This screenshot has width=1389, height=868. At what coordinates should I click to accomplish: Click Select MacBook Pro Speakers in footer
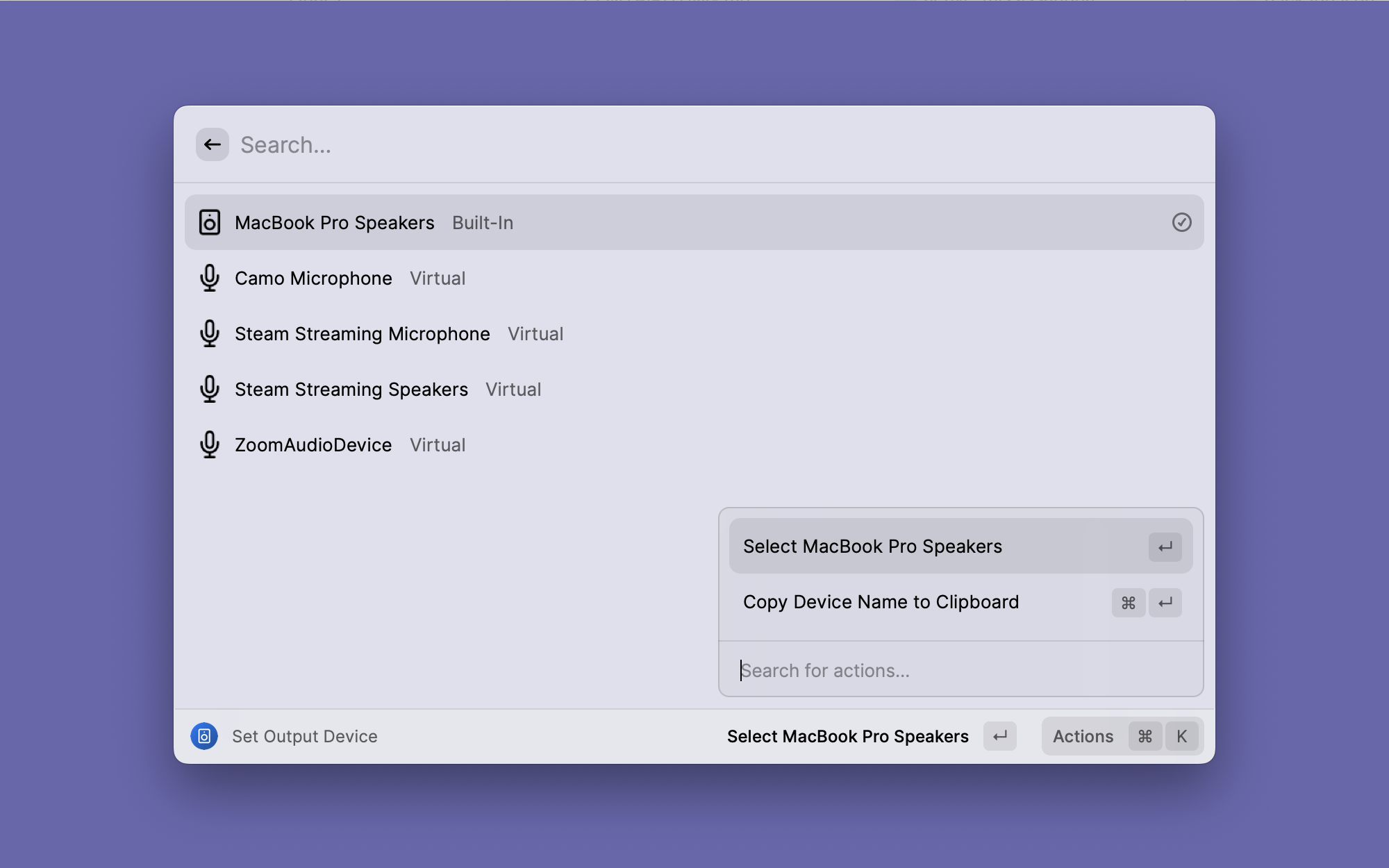pos(847,736)
